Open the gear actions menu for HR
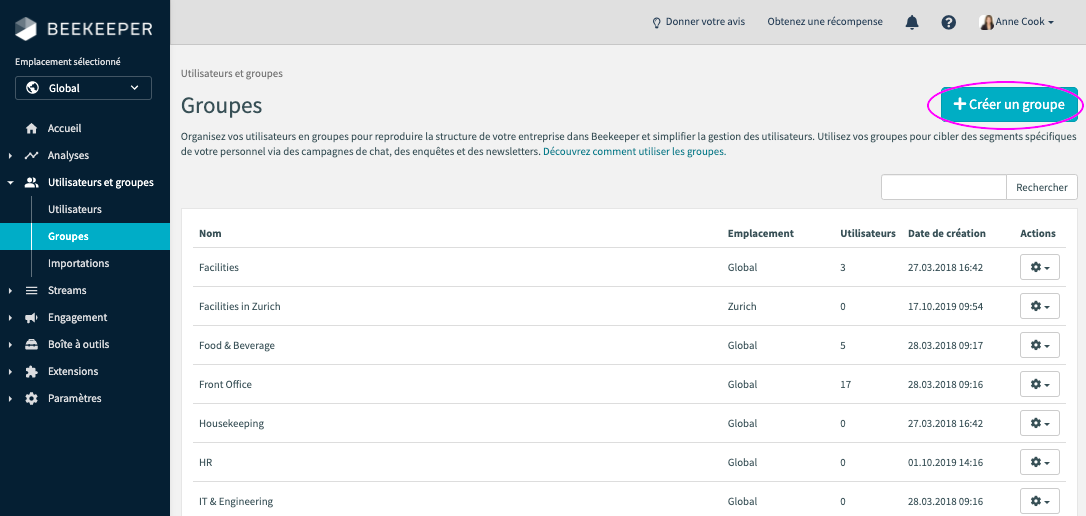1086x516 pixels. (x=1040, y=462)
